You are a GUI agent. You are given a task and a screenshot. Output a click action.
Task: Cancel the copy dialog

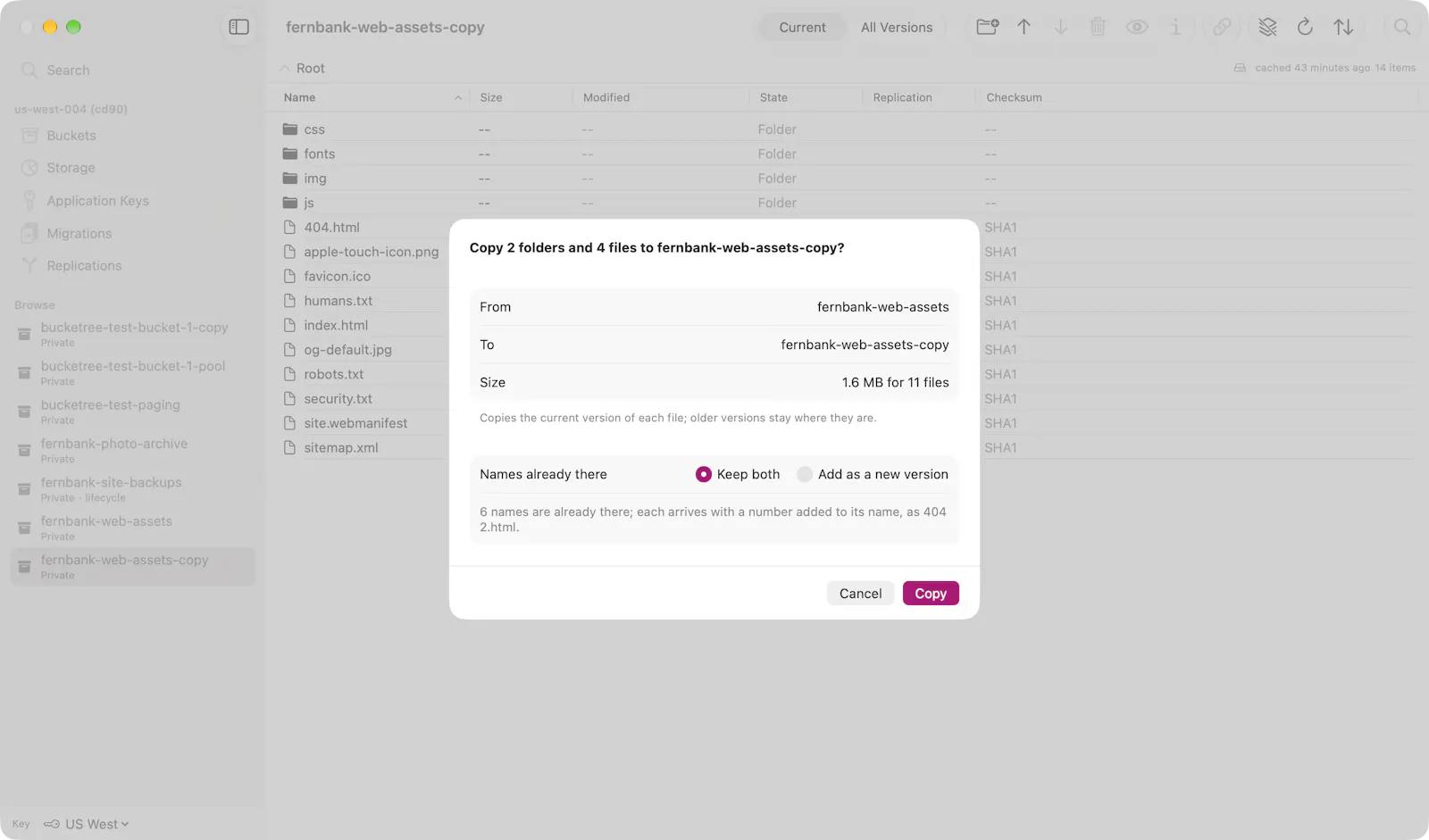(x=860, y=594)
